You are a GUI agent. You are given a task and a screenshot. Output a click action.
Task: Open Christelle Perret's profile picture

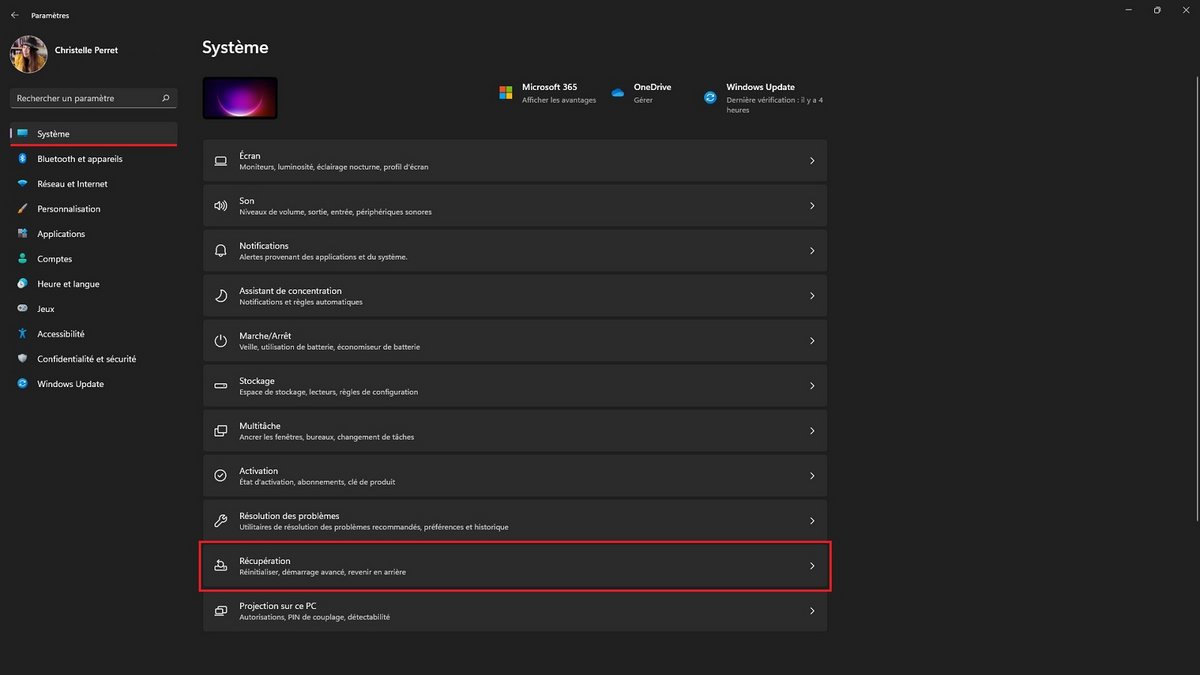click(x=29, y=54)
